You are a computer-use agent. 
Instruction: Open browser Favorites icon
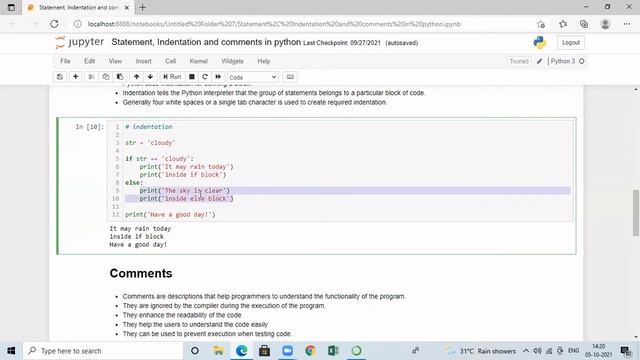click(x=563, y=24)
